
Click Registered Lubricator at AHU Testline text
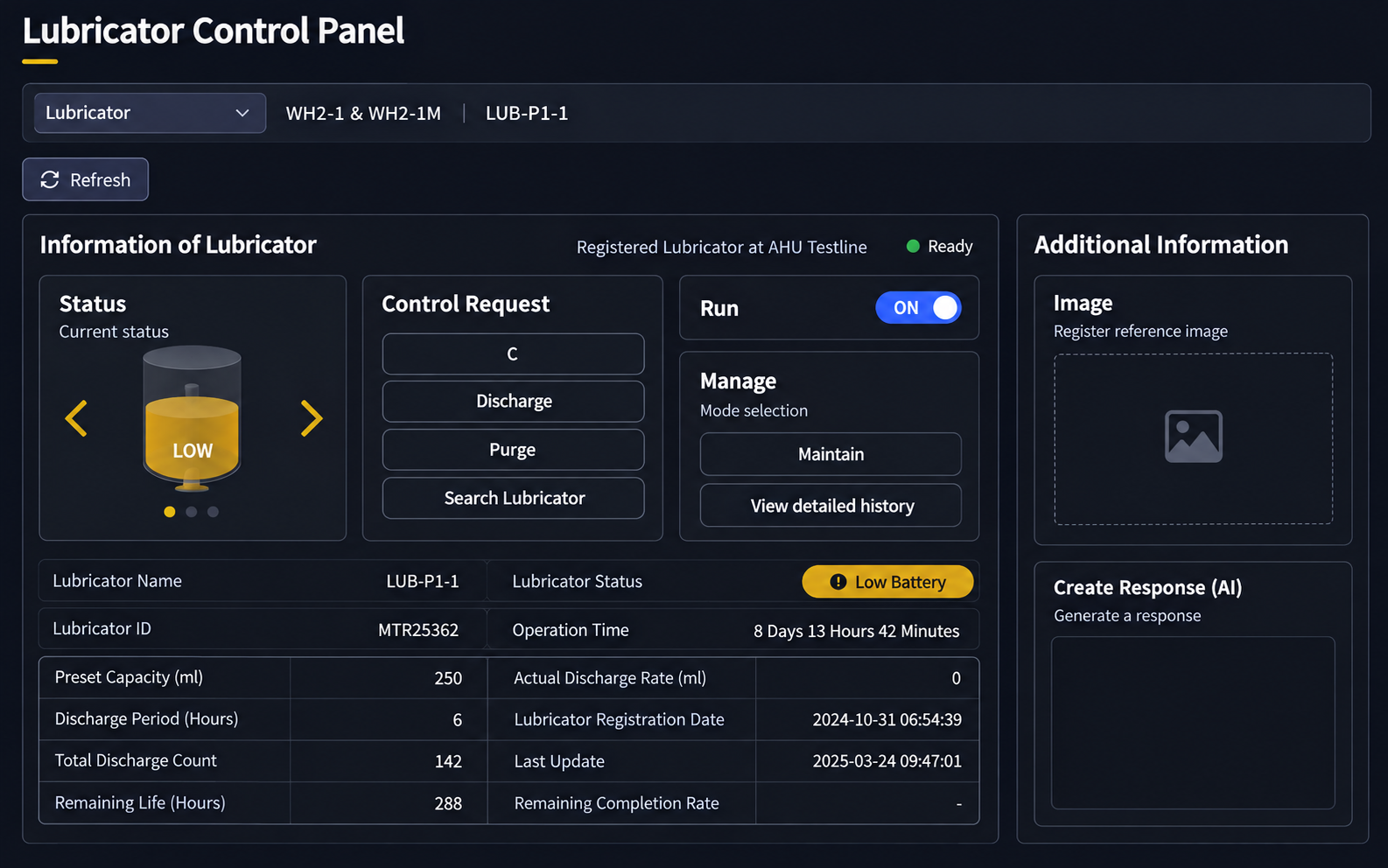point(721,248)
